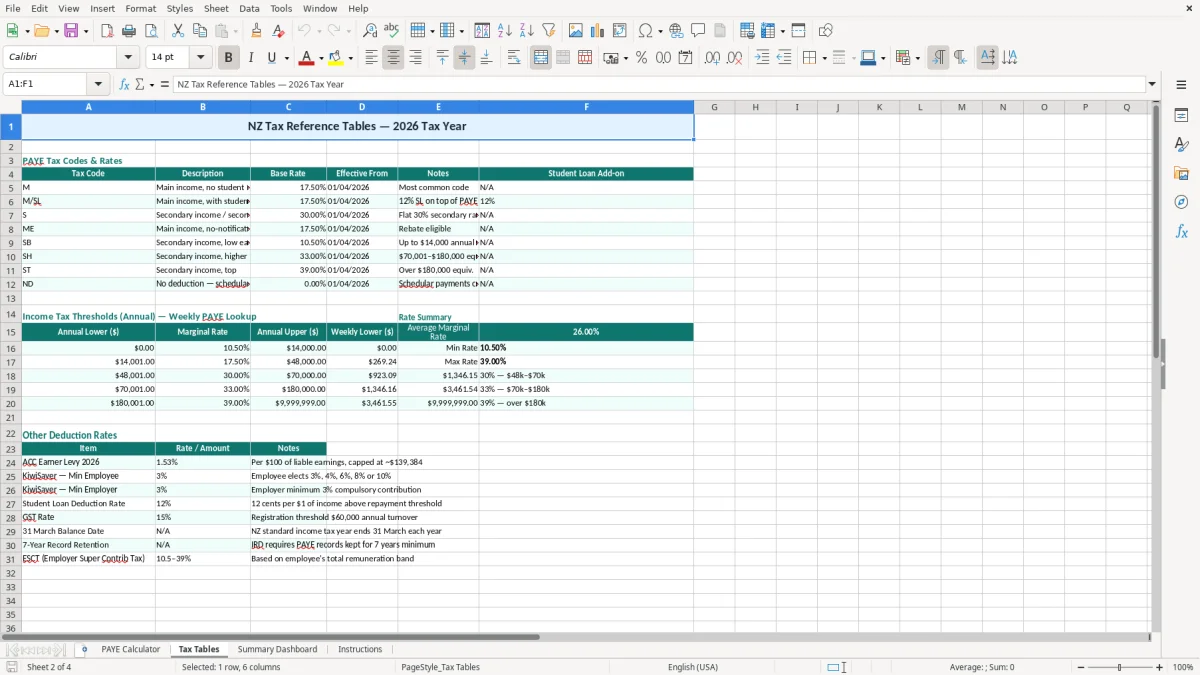This screenshot has width=1200, height=675.
Task: Toggle Align Left
Action: point(371,58)
